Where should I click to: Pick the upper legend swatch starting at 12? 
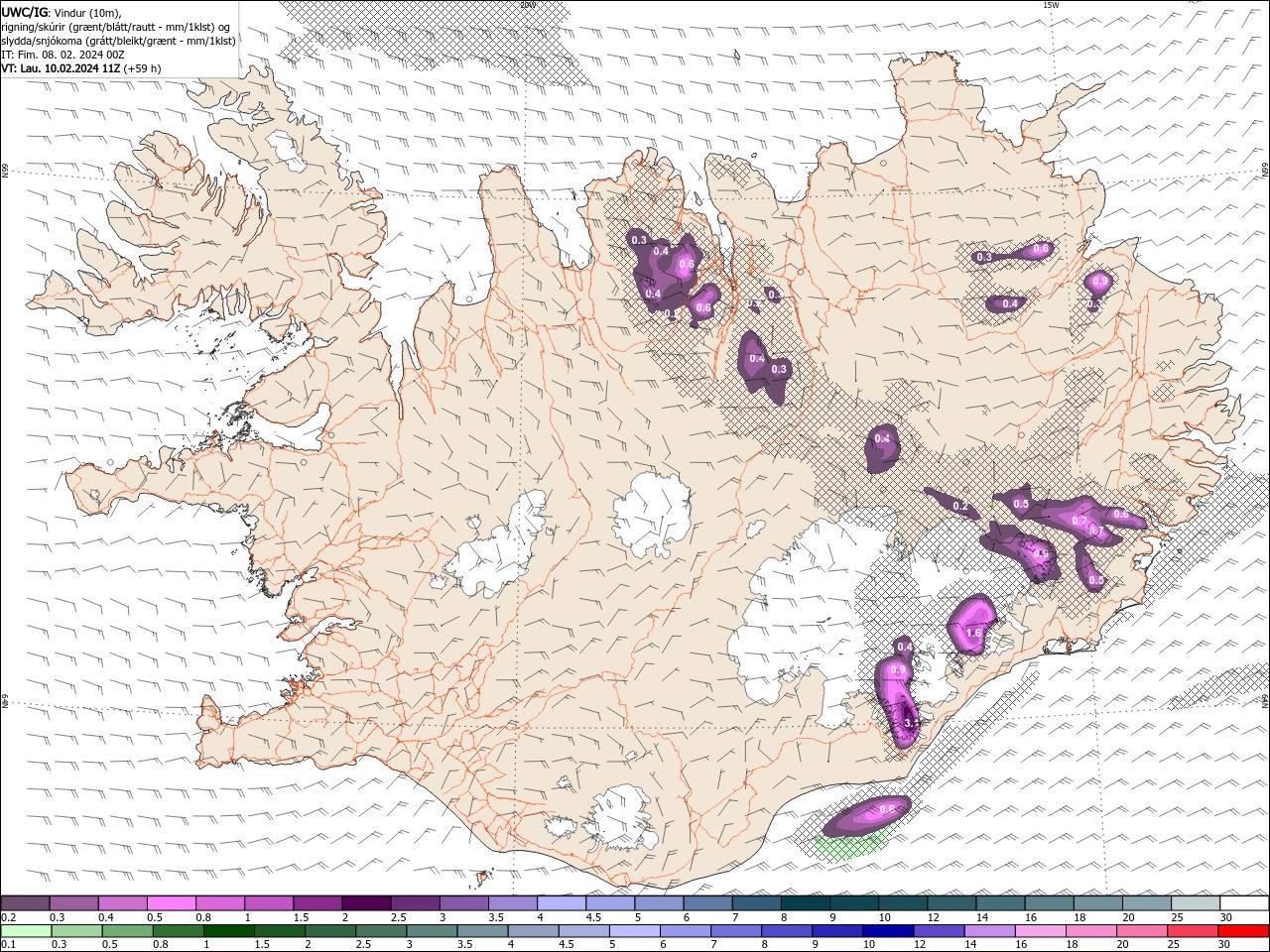[x=952, y=903]
